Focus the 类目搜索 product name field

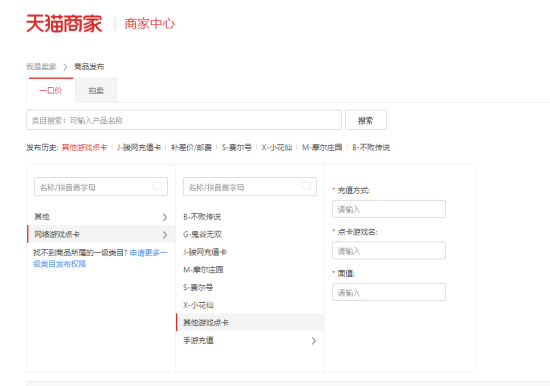tap(184, 120)
